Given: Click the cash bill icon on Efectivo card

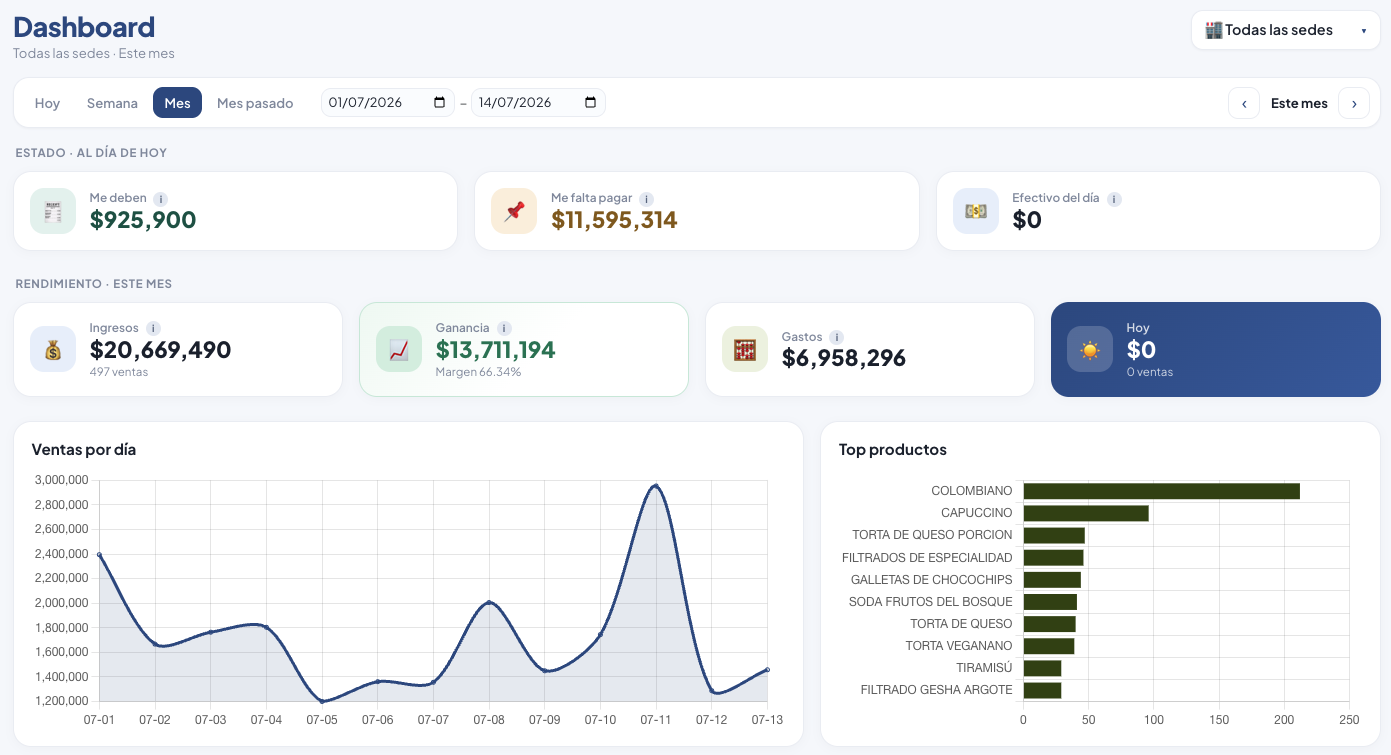Looking at the screenshot, I should click(x=976, y=211).
